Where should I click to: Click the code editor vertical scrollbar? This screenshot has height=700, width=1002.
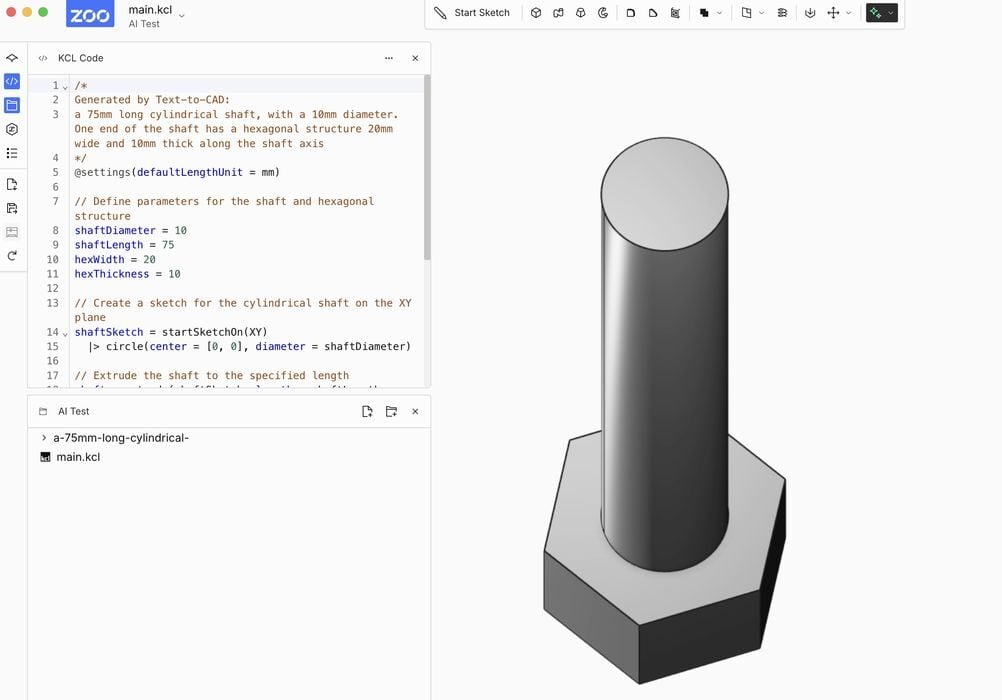tap(427, 170)
